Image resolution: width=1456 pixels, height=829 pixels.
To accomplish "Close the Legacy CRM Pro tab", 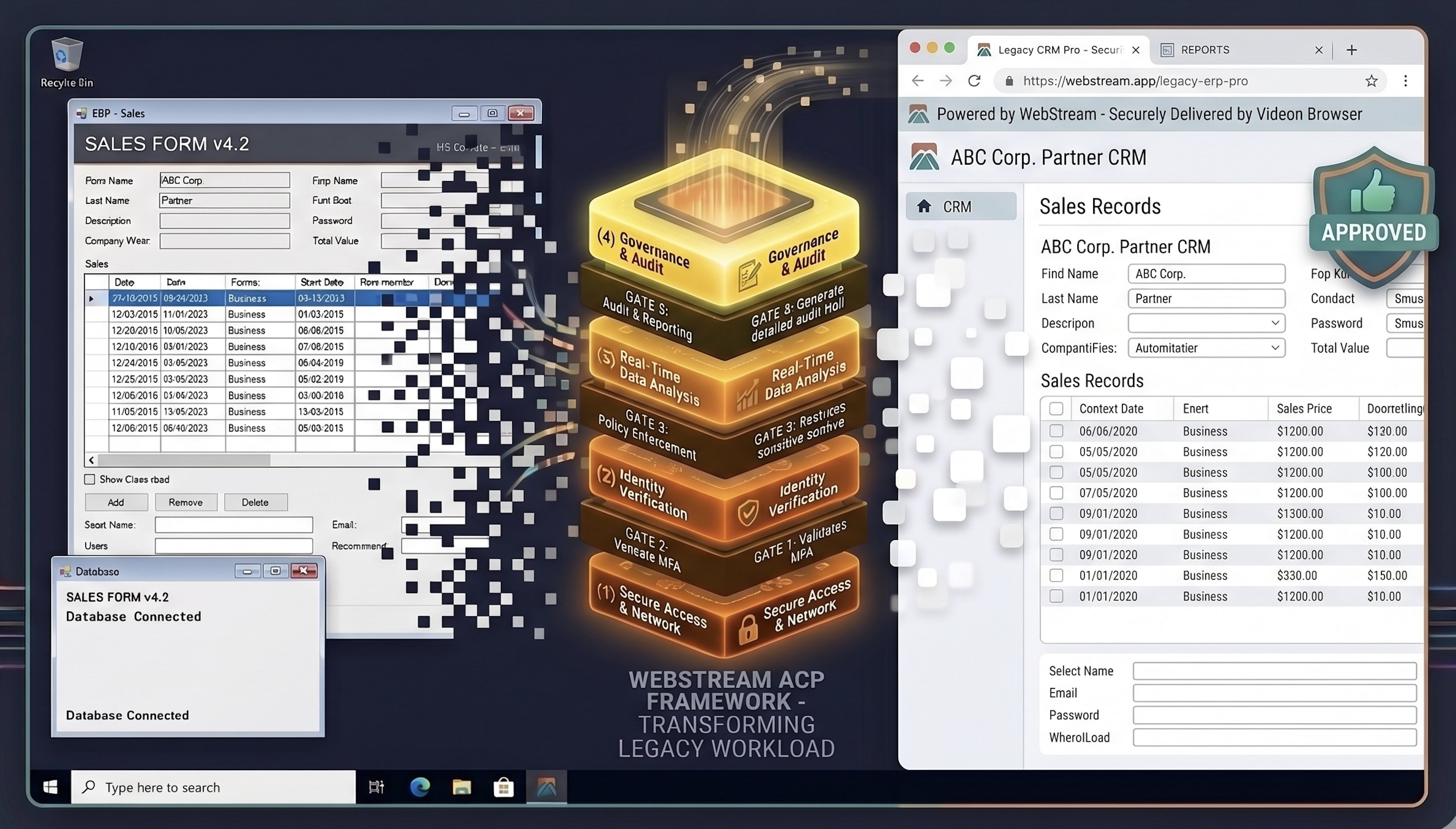I will point(1135,50).
